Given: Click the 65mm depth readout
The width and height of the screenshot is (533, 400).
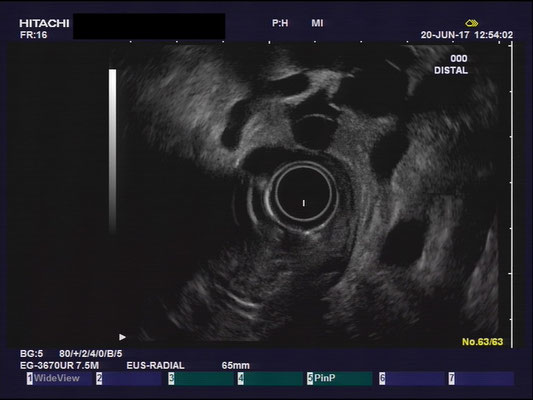Looking at the screenshot, I should (x=236, y=366).
